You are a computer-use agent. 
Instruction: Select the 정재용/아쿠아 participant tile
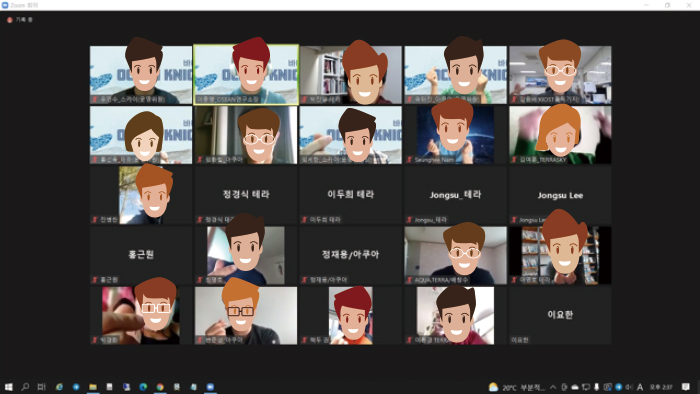pyautogui.click(x=350, y=255)
